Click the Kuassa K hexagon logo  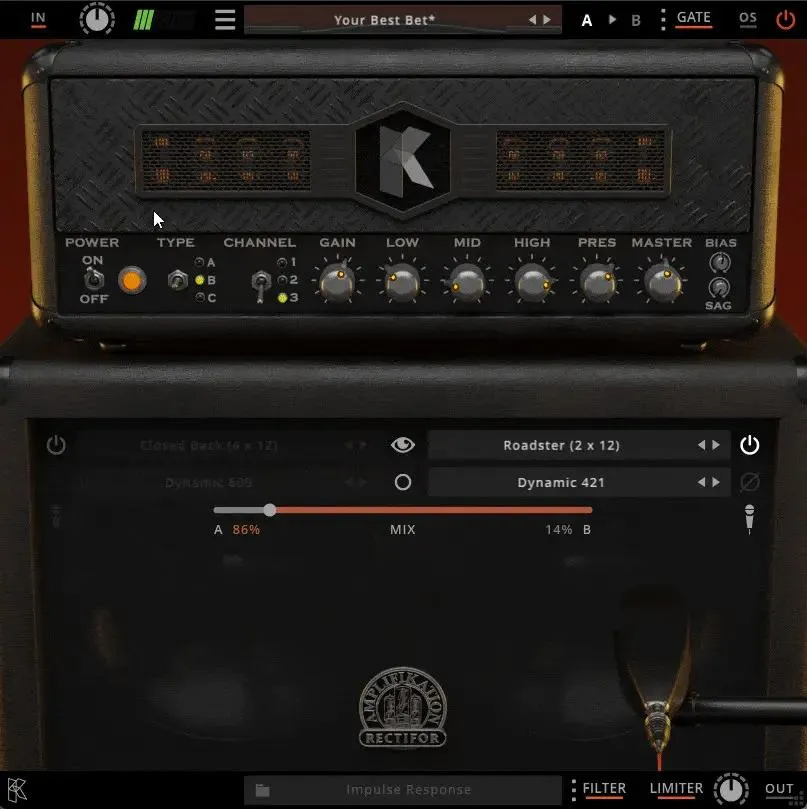403,159
